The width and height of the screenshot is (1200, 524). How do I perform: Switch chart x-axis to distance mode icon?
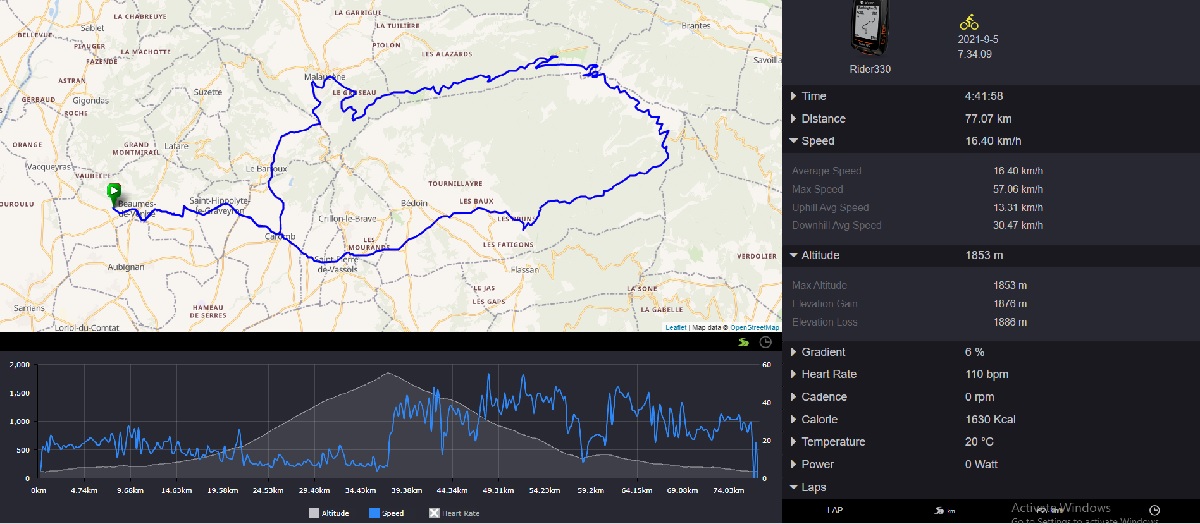(742, 342)
